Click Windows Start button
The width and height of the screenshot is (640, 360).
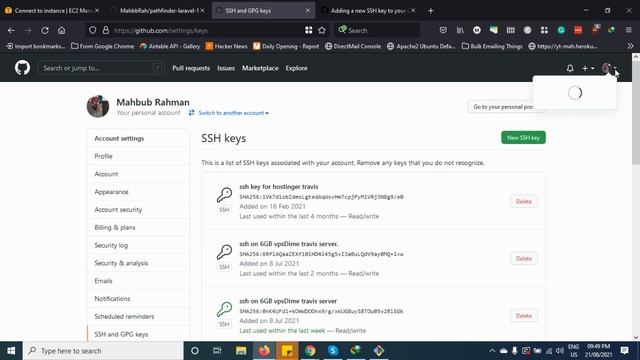click(x=11, y=351)
